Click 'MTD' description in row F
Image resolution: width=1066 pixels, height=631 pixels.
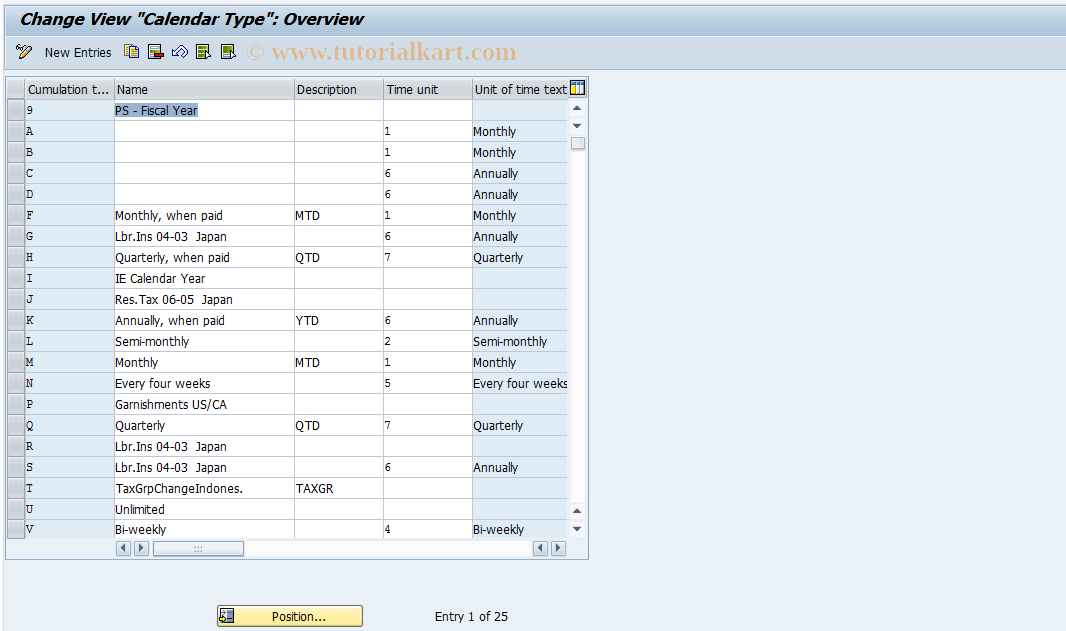pos(339,216)
